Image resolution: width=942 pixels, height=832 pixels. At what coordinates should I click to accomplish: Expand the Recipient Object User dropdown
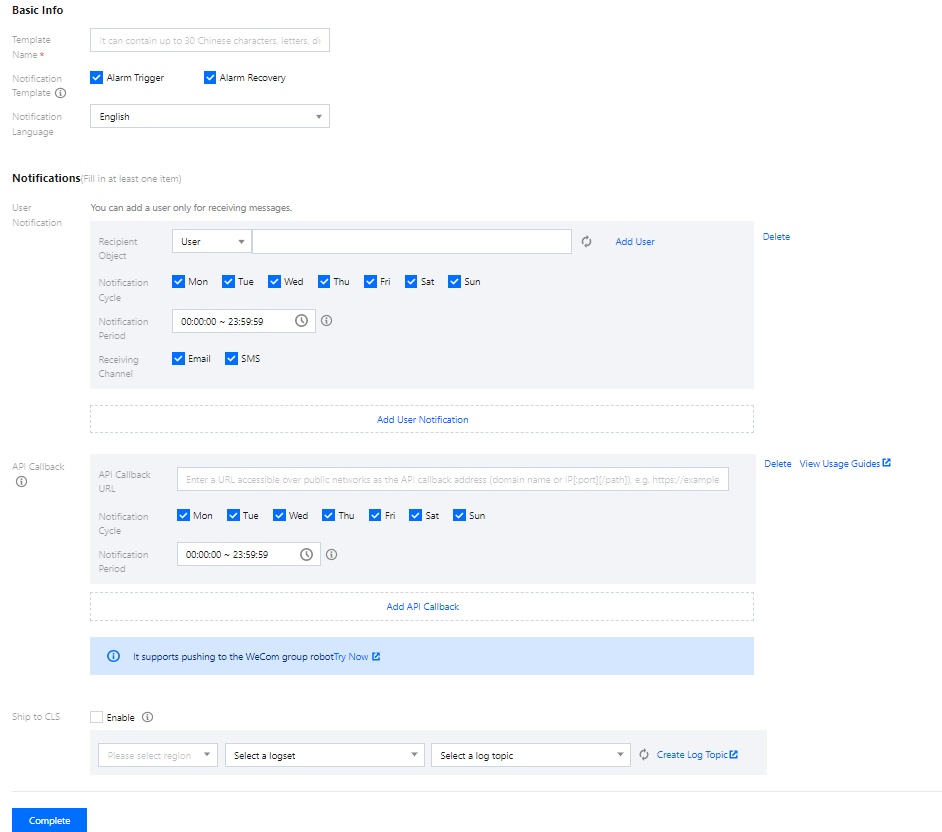click(x=212, y=242)
